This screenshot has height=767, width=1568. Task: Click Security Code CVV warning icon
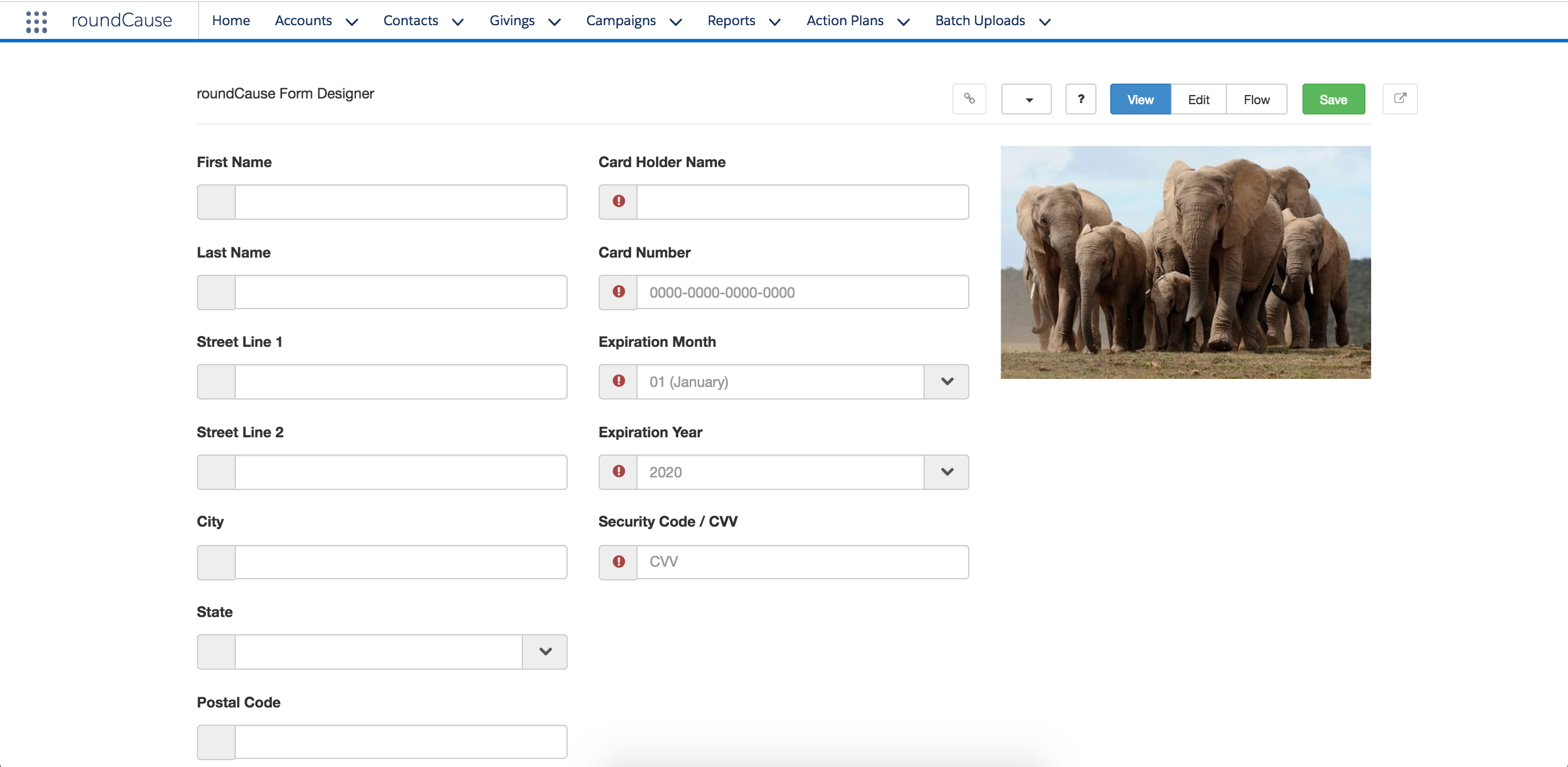tap(619, 562)
